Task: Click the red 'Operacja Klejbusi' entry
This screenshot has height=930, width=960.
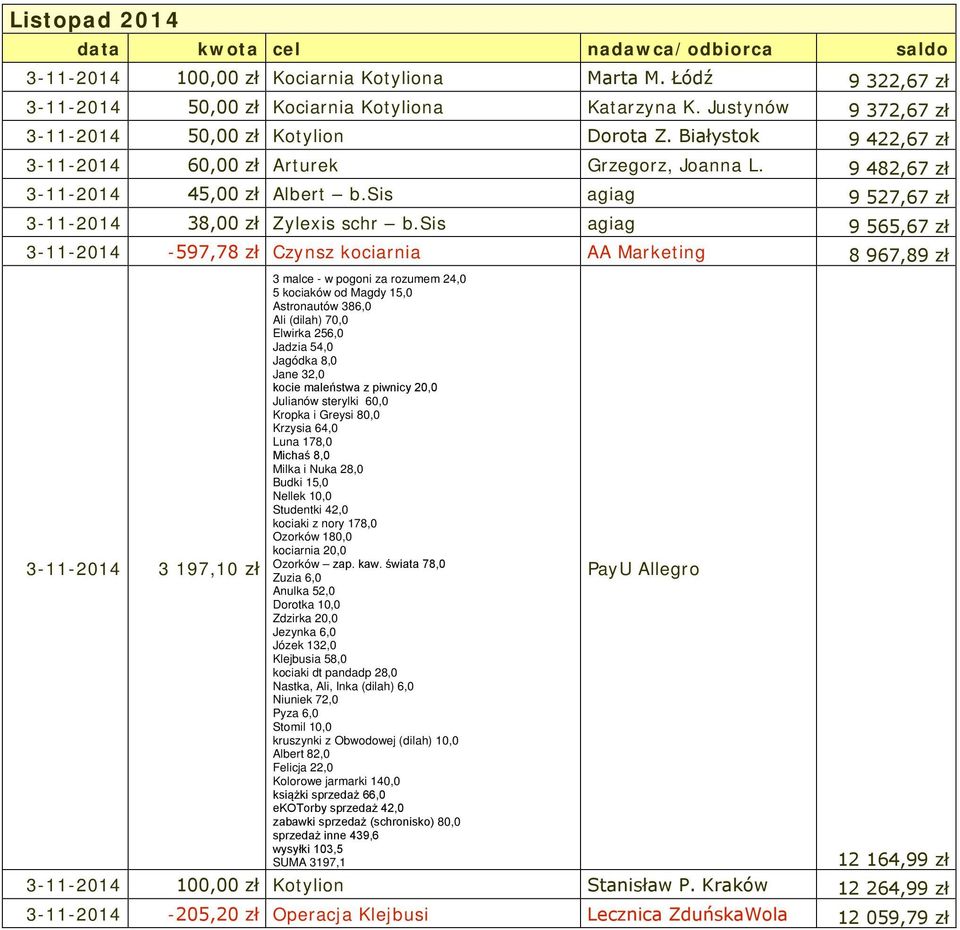Action: click(350, 915)
